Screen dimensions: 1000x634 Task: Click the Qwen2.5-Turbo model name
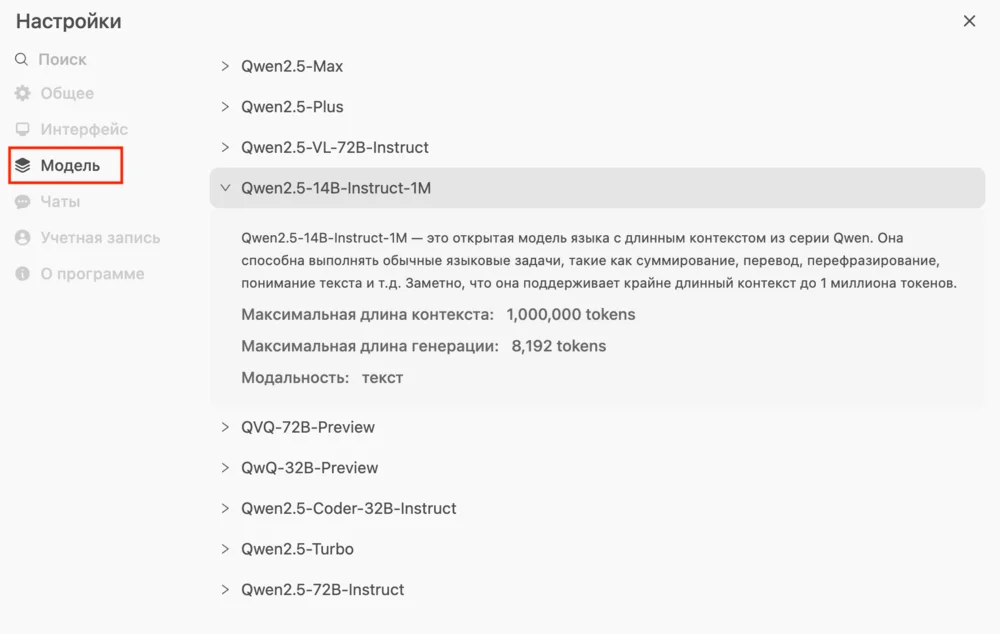point(297,549)
